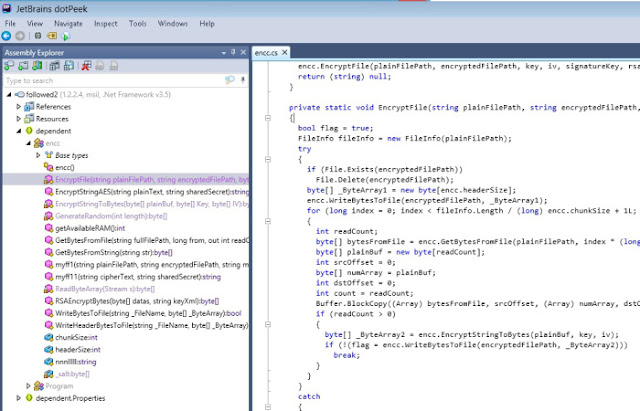The height and width of the screenshot is (411, 640).
Task: Open the Tools menu
Action: 138,24
